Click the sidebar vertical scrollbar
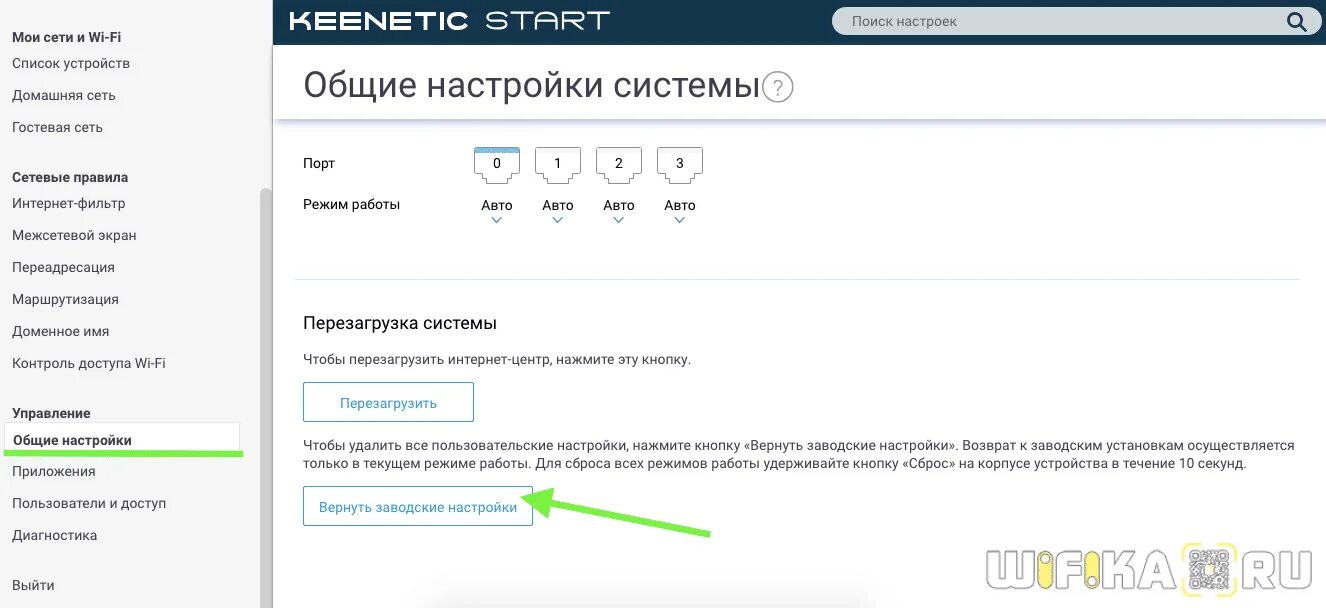Image resolution: width=1326 pixels, height=608 pixels. click(x=265, y=398)
